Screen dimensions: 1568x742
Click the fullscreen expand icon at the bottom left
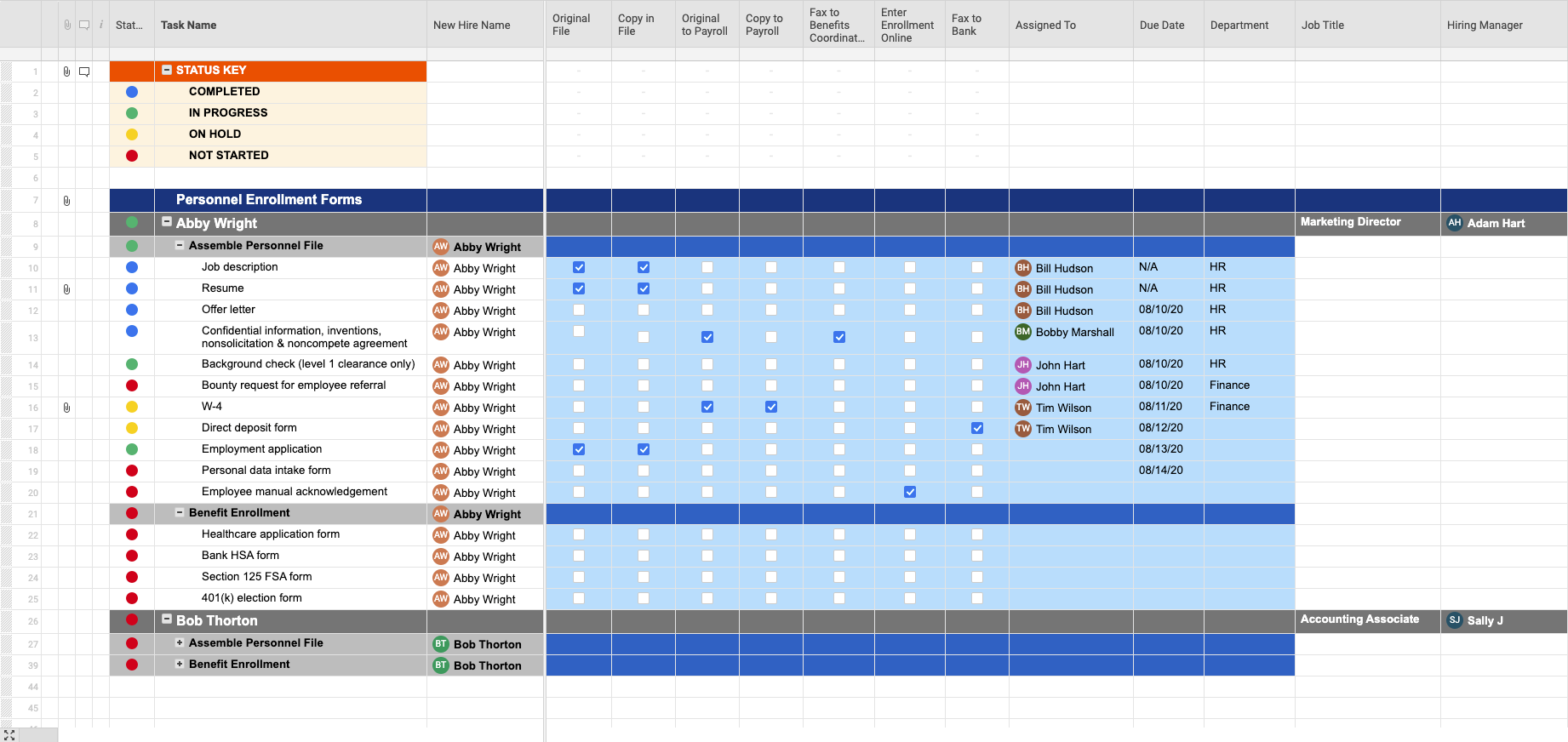9,734
